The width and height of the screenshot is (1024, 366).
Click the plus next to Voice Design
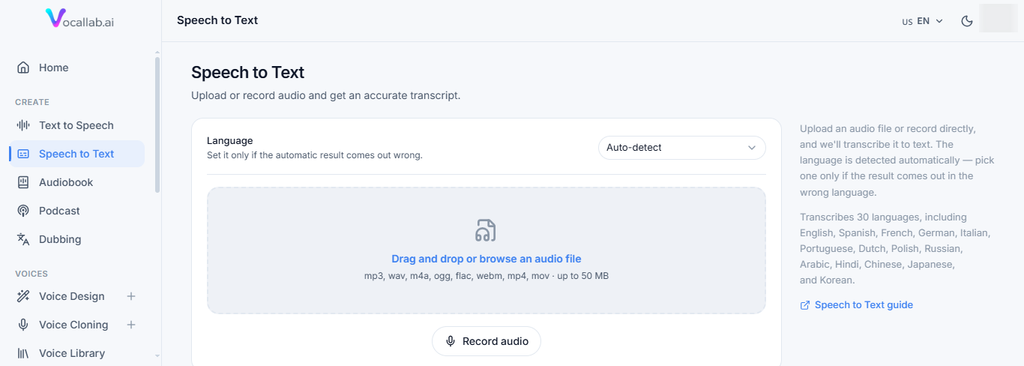[131, 297]
